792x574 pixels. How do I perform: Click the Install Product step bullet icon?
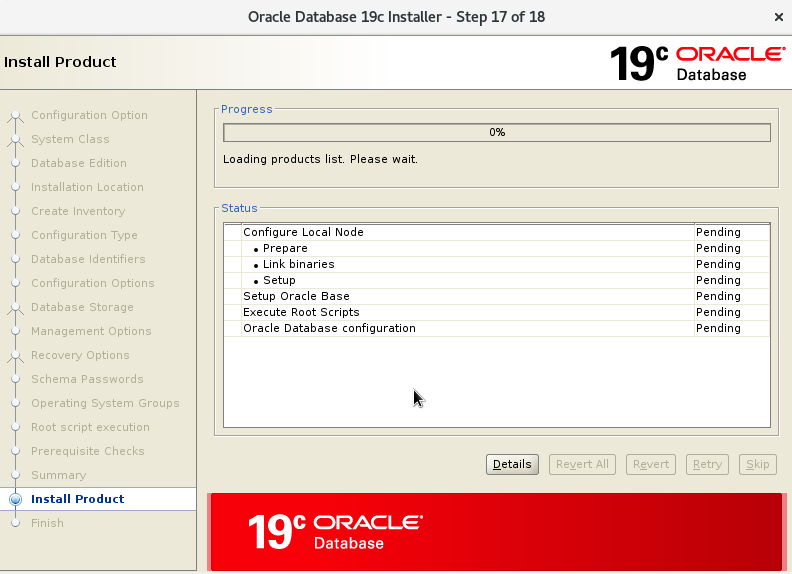[16, 499]
